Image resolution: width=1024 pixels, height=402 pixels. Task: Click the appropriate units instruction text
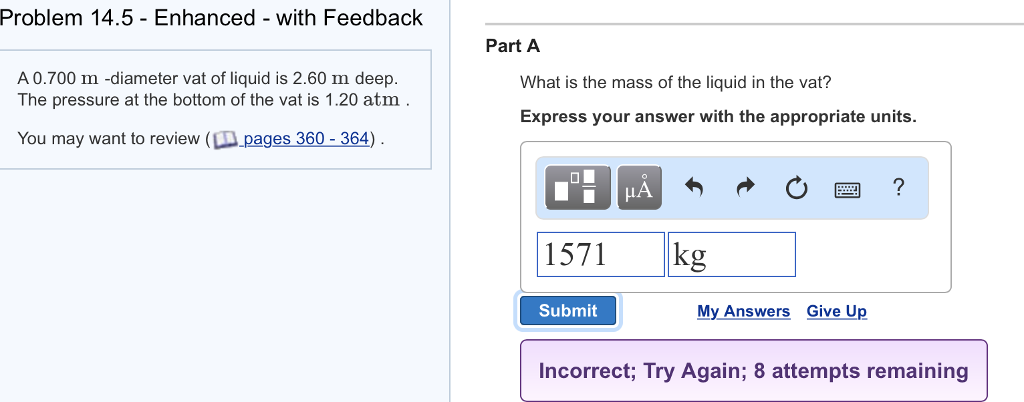(718, 117)
